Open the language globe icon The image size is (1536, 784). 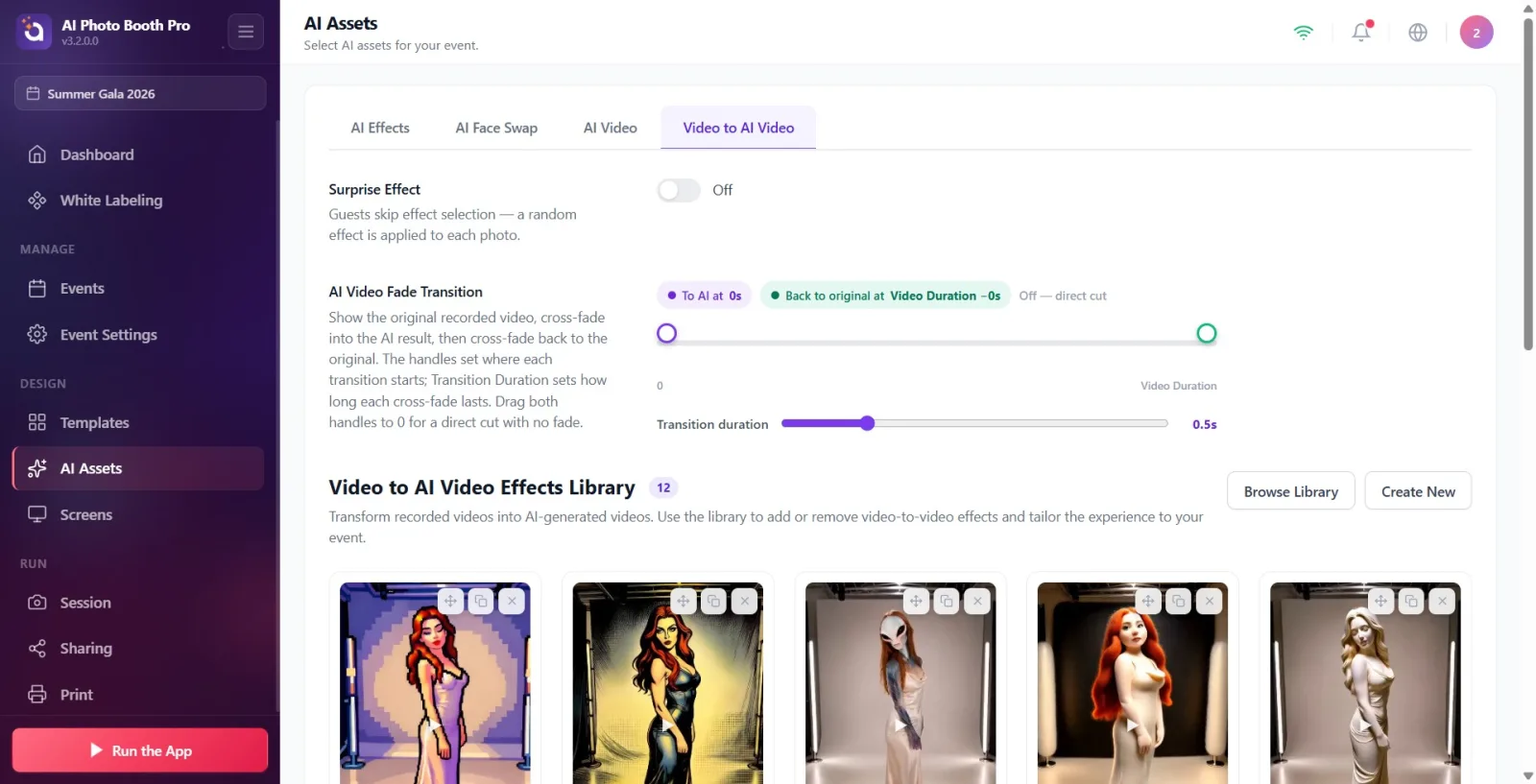1418,32
